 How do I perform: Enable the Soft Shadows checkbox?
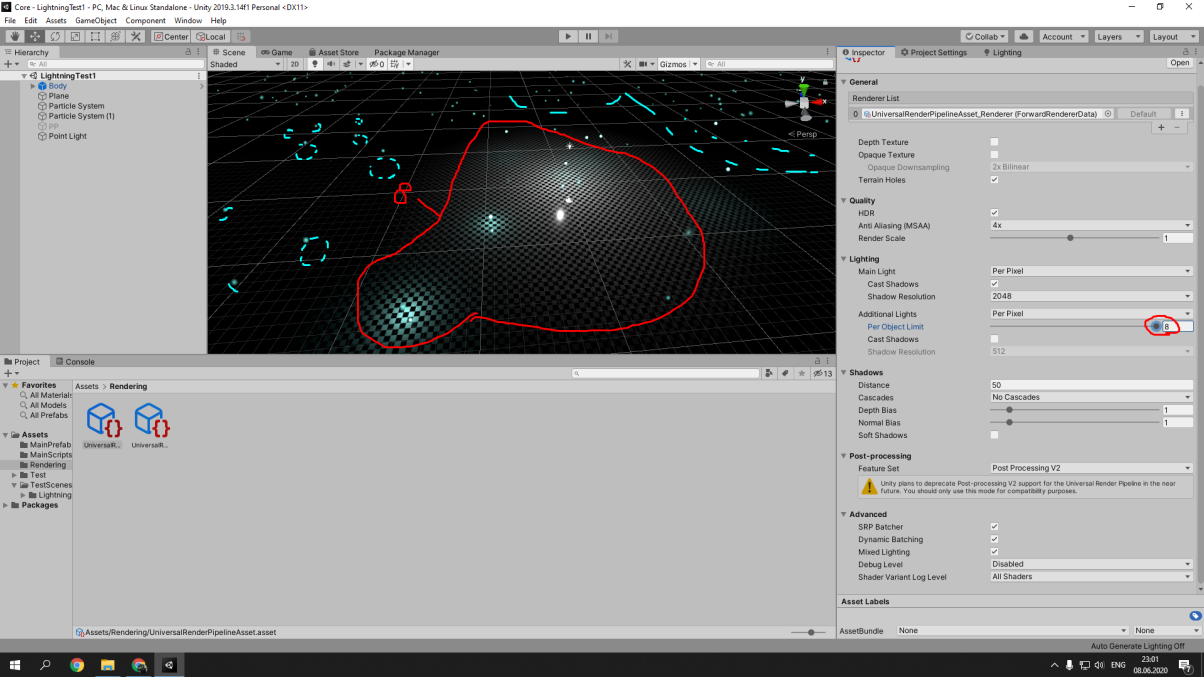[x=994, y=435]
